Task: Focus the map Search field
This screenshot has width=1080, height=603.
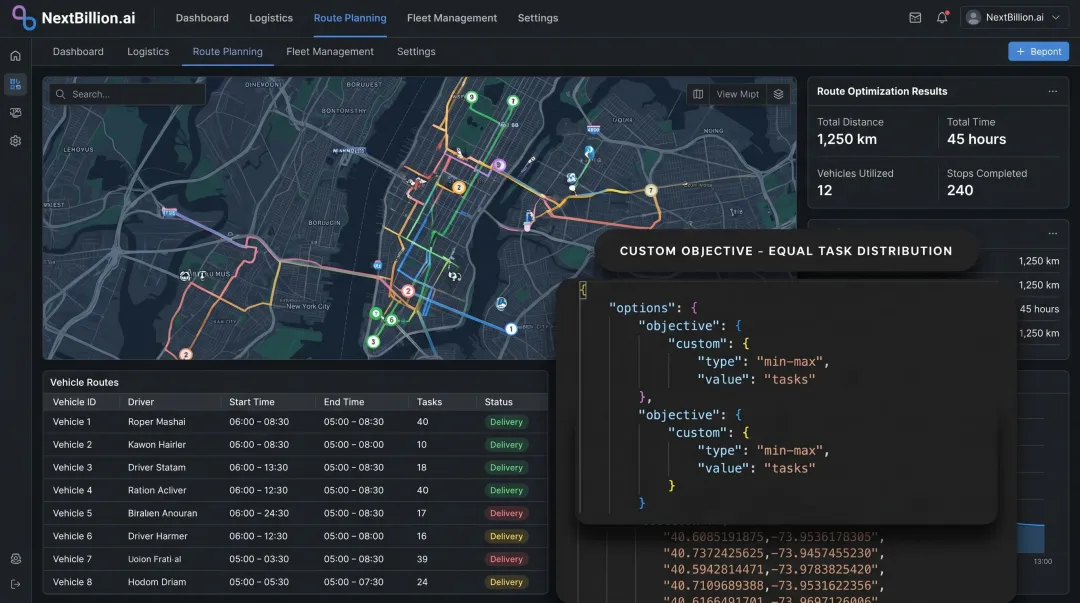Action: pos(127,94)
